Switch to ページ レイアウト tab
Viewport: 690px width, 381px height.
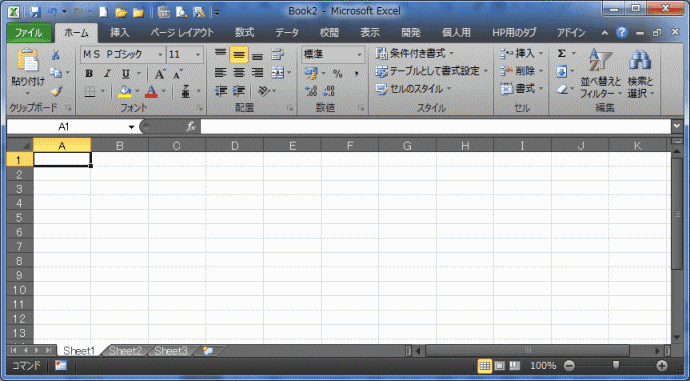coord(182,33)
